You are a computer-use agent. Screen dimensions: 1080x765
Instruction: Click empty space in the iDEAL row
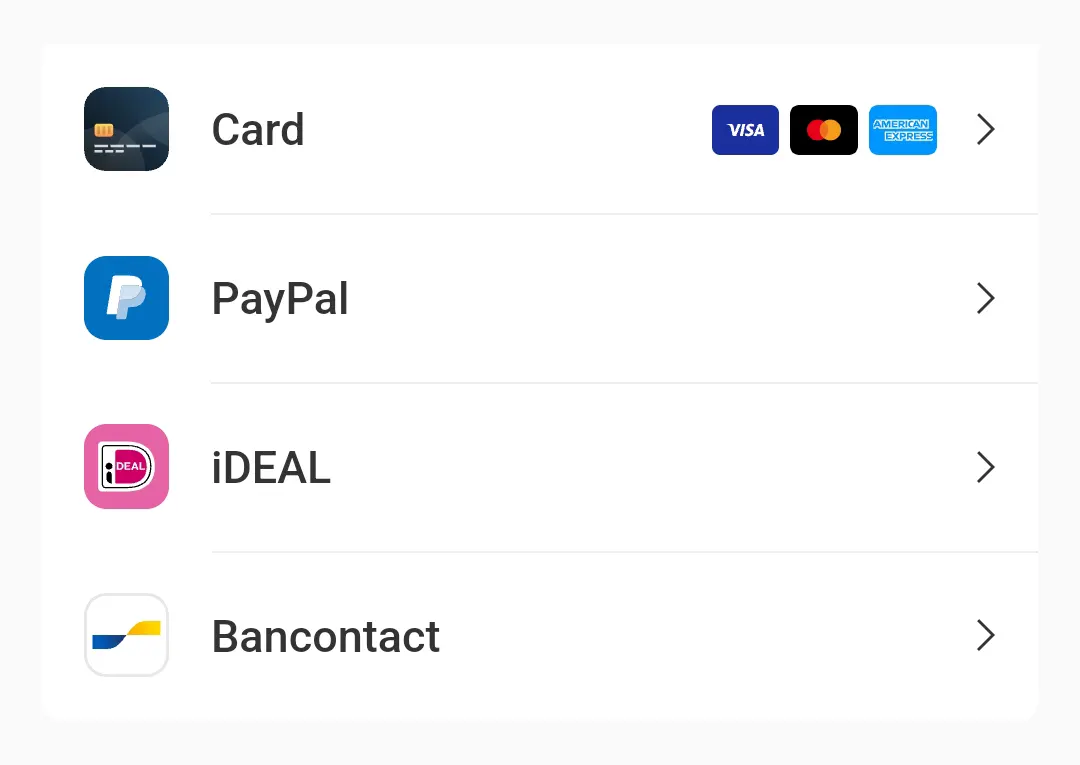[x=650, y=467]
